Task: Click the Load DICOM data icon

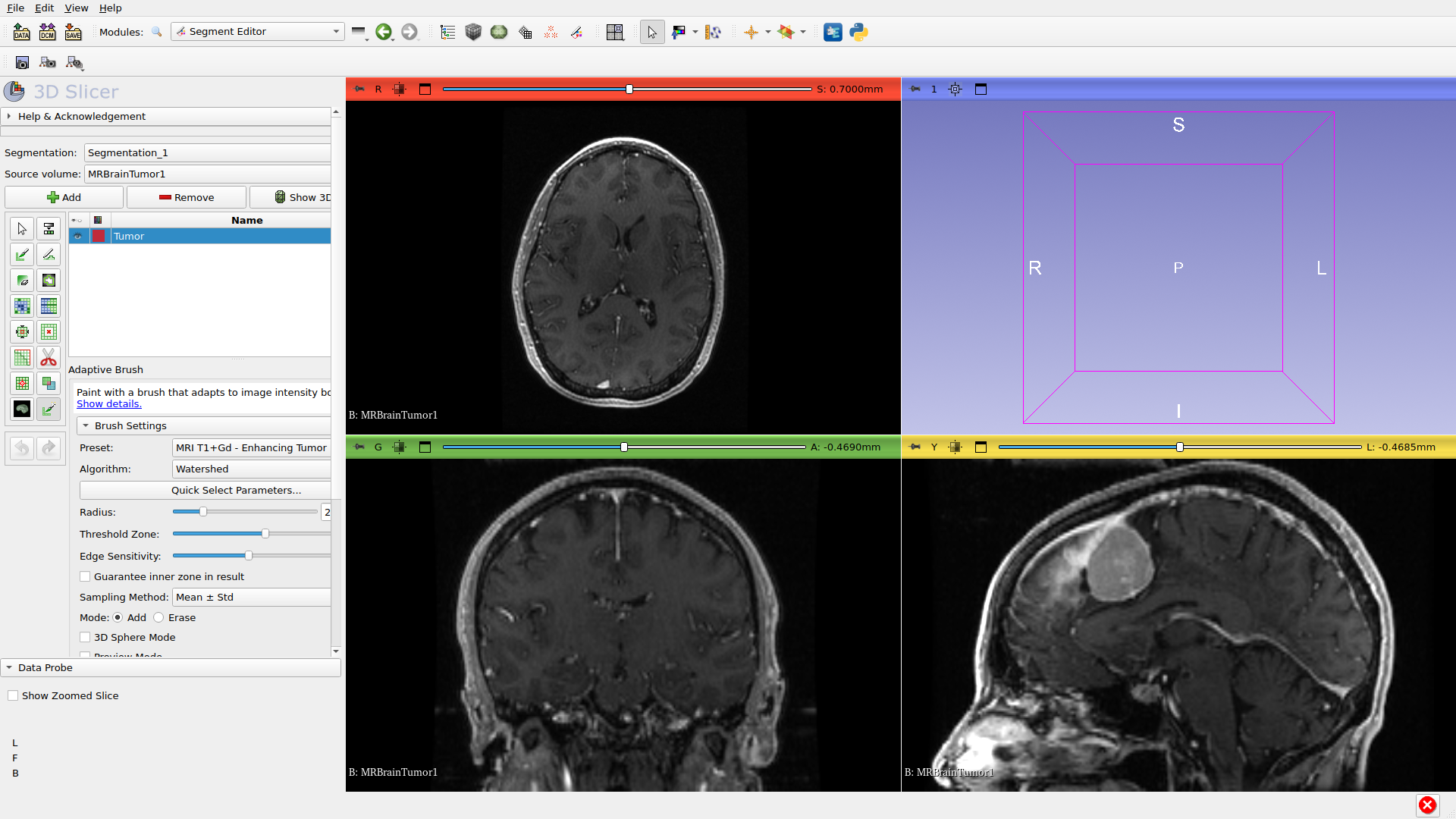Action: coord(47,32)
